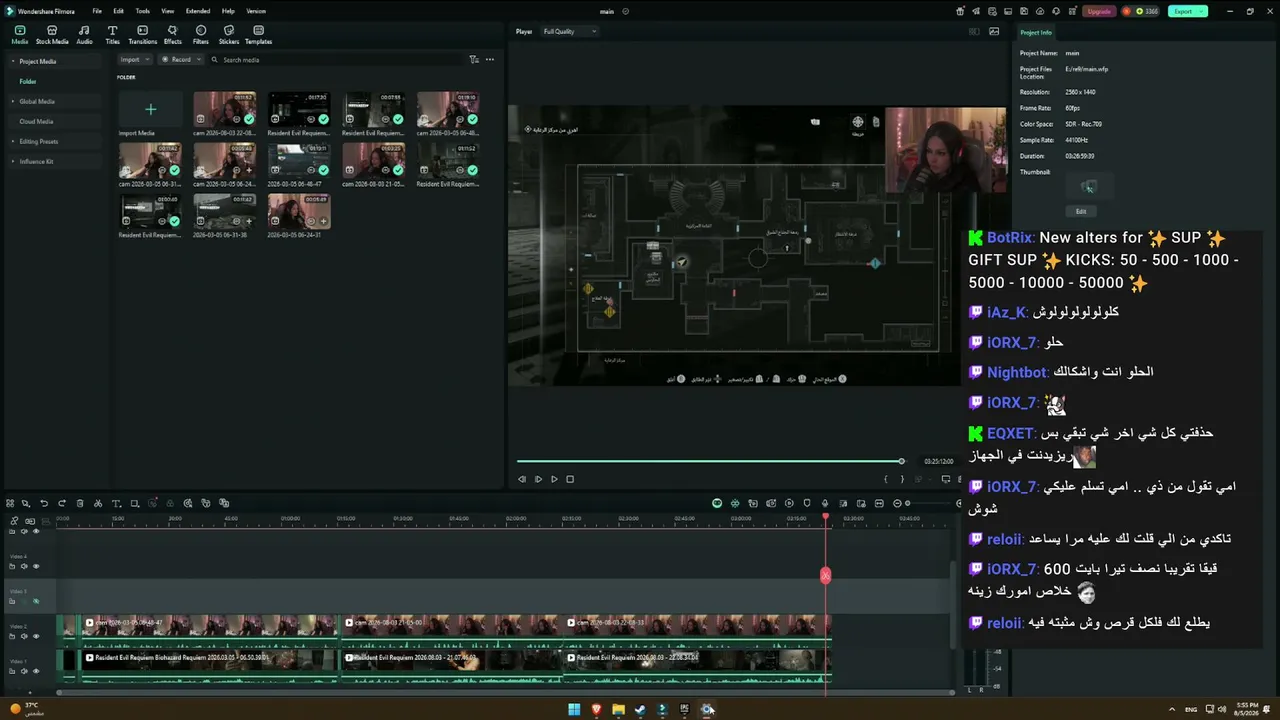
Task: Toggle visibility eye of Video 4 track
Action: (36, 567)
